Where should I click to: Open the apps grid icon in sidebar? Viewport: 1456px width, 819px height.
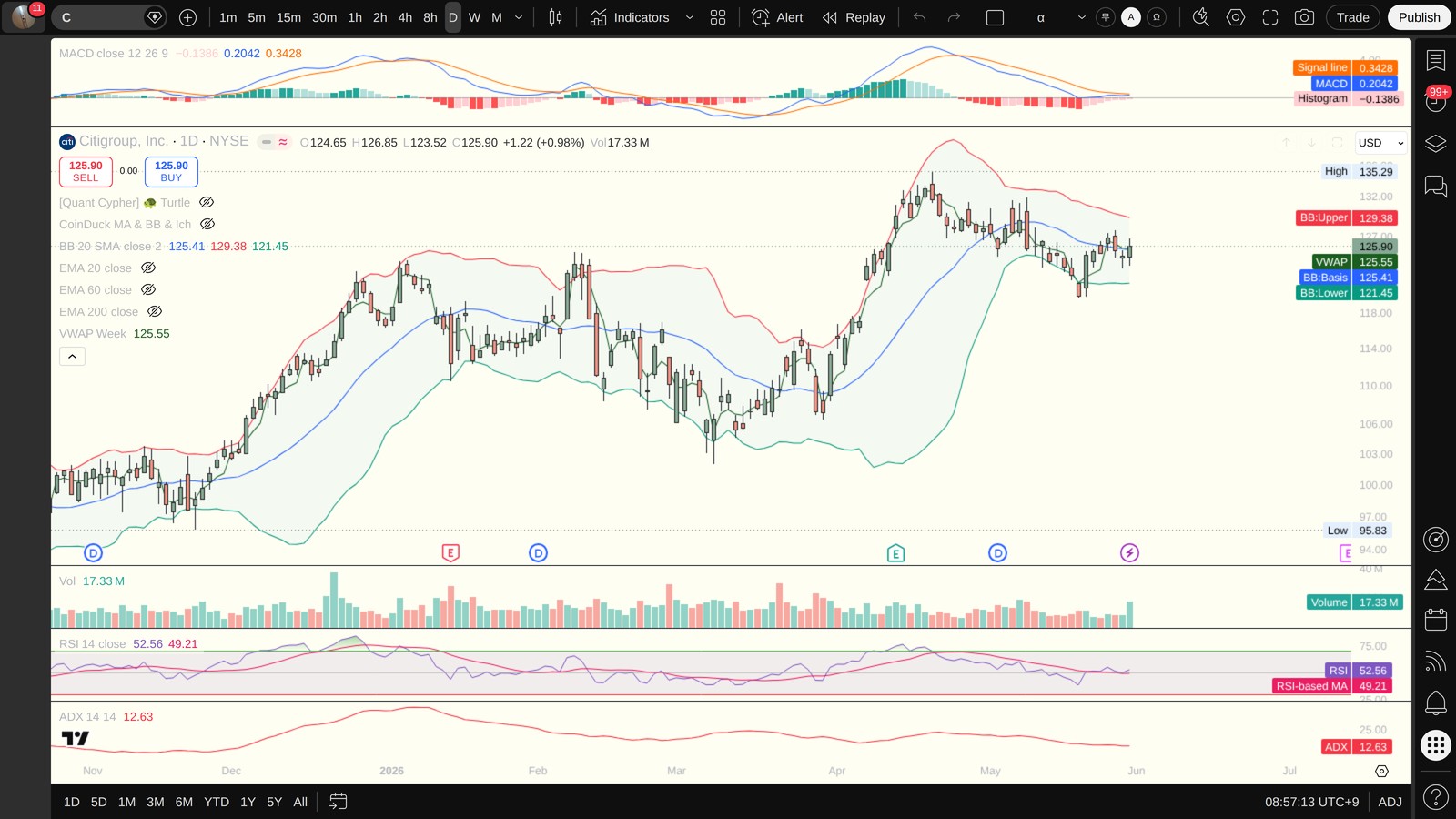[1436, 745]
